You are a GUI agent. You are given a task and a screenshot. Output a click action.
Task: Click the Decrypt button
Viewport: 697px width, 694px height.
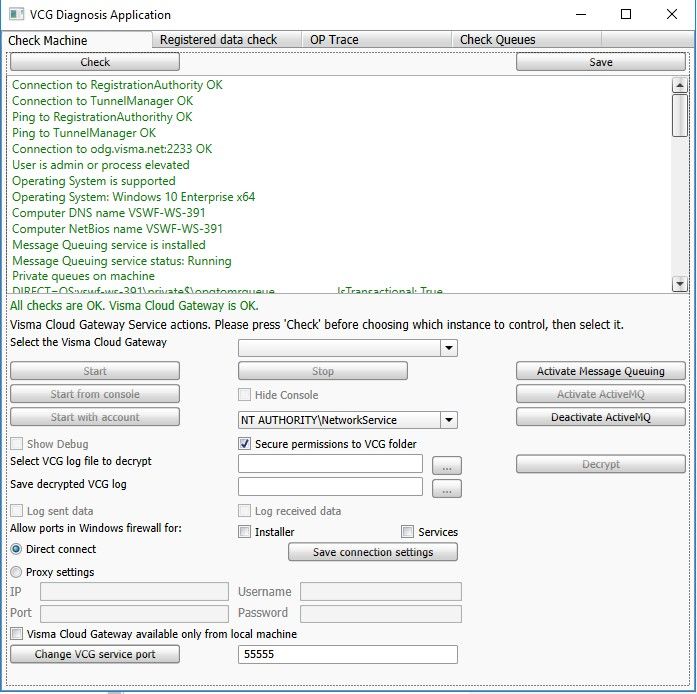pos(601,464)
